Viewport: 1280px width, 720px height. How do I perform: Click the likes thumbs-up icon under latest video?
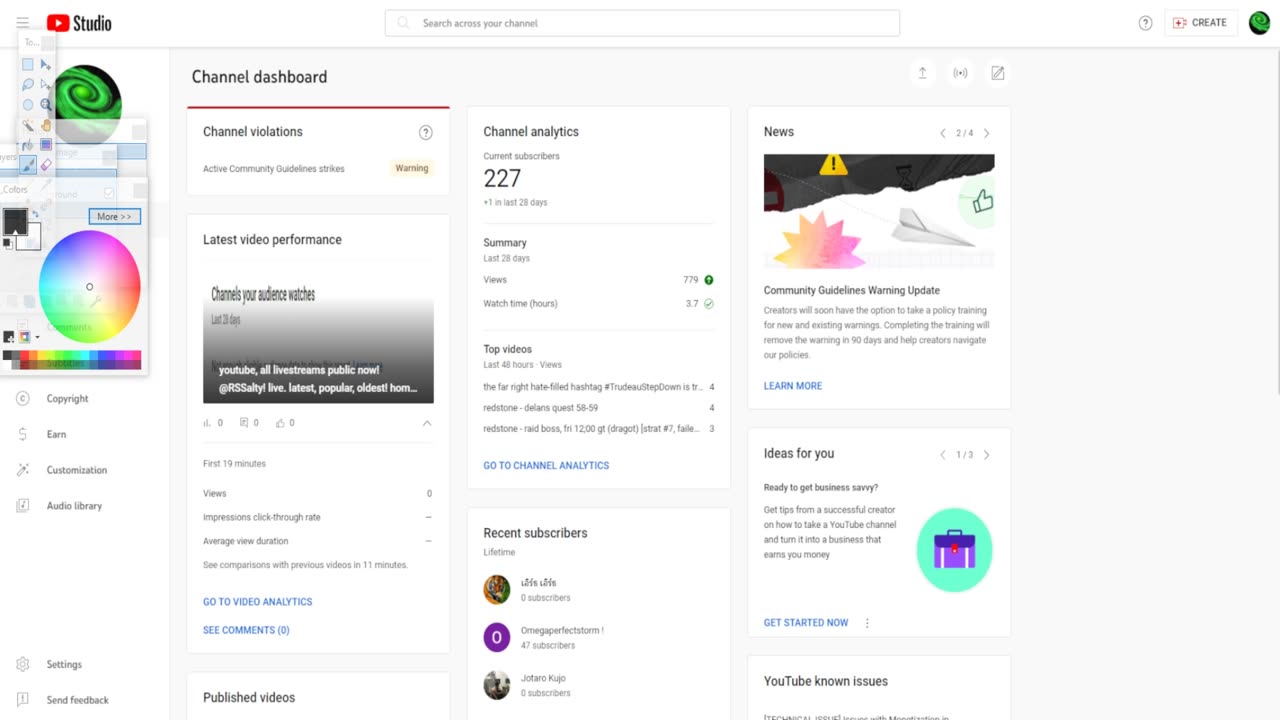[x=281, y=423]
